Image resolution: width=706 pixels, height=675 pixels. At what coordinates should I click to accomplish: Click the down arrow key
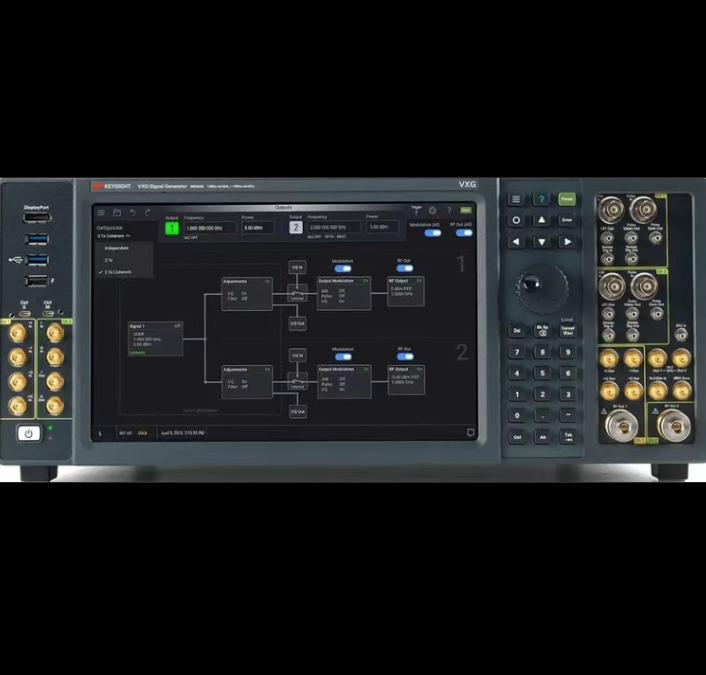(x=542, y=242)
